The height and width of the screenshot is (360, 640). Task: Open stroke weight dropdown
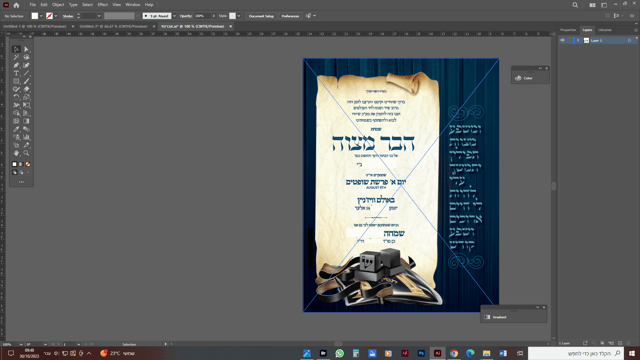(x=99, y=16)
